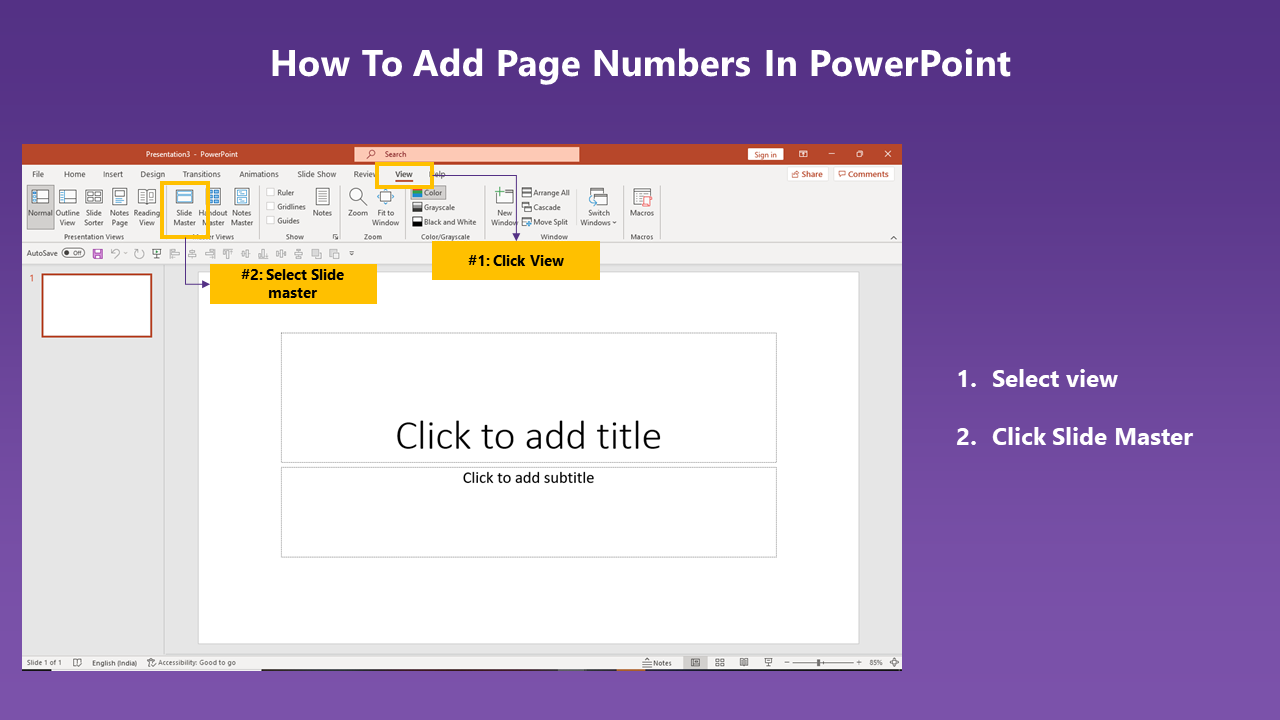1280x720 pixels.
Task: Collapse the ribbon with the chevron
Action: coord(893,237)
